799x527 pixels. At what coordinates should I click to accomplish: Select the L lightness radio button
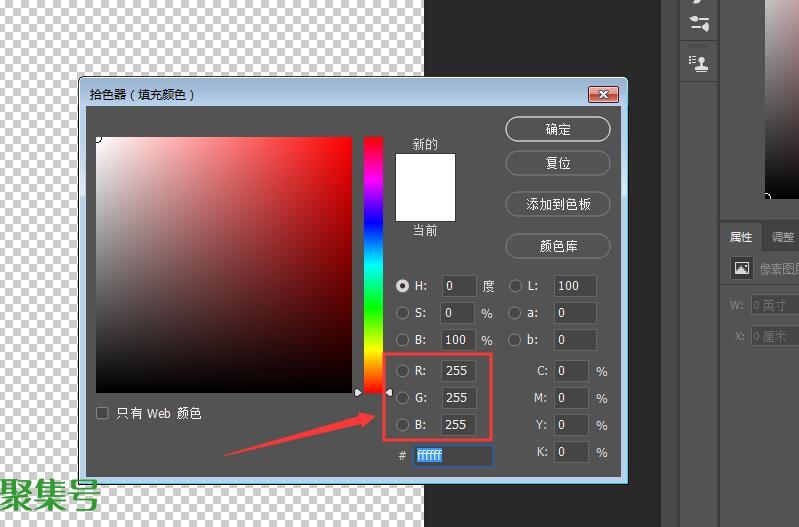515,286
